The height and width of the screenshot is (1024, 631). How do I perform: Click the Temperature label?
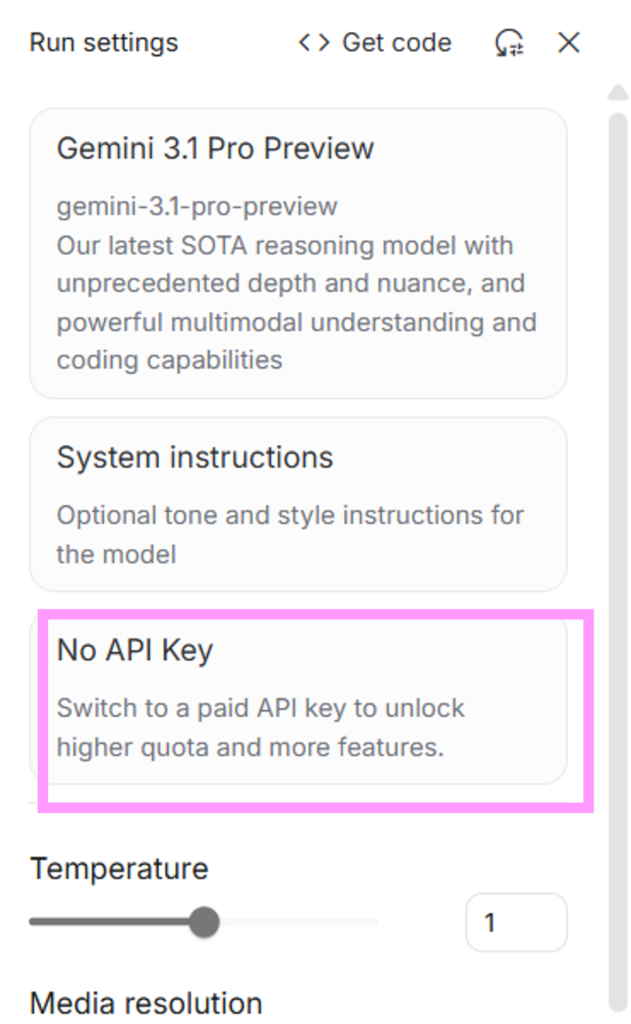point(119,868)
